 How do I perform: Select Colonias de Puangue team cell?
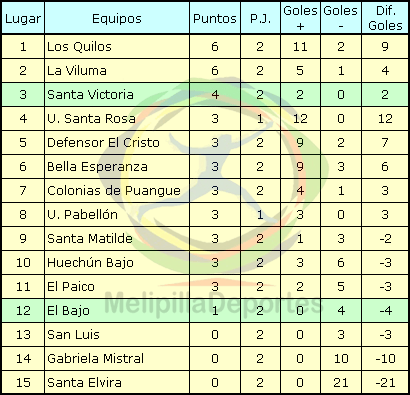[x=117, y=190]
